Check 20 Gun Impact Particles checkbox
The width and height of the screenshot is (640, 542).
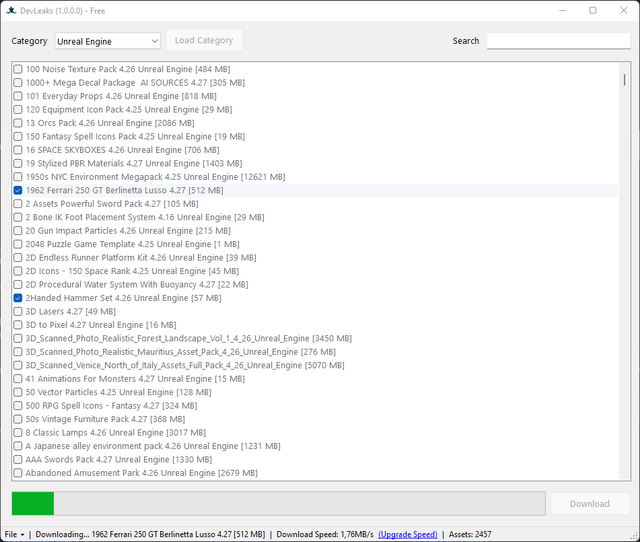tap(18, 231)
